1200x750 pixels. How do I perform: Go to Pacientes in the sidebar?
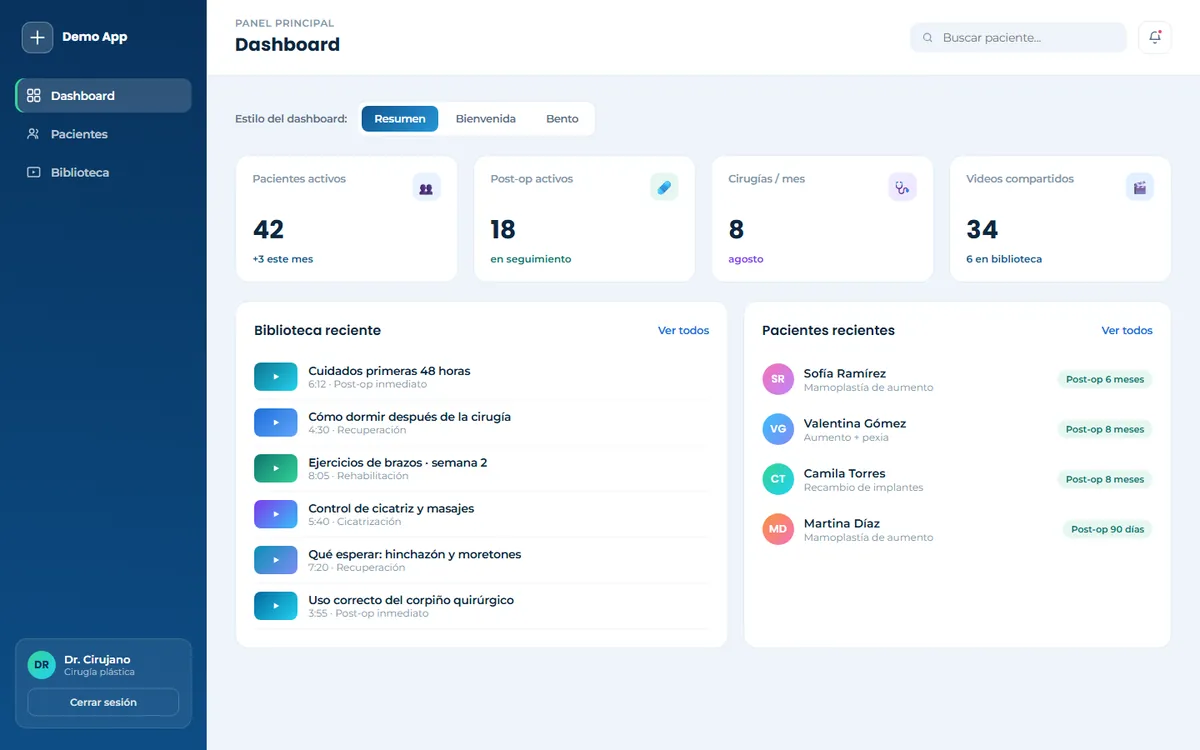104,134
